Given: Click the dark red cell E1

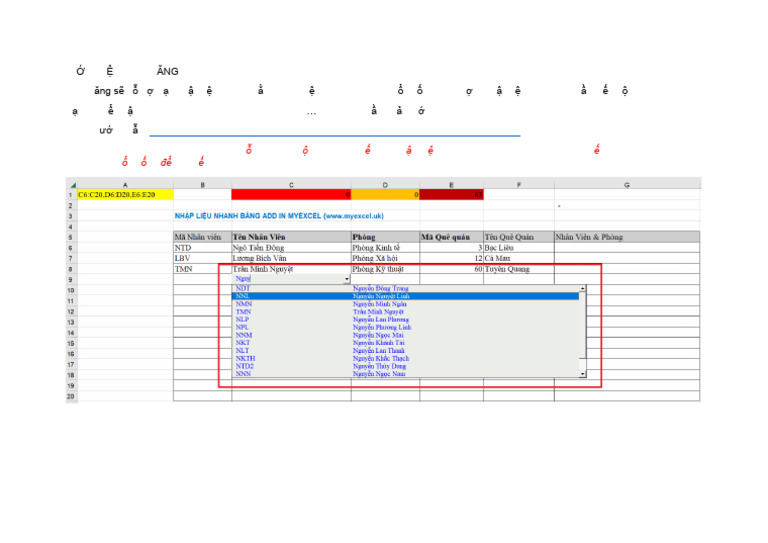Looking at the screenshot, I should 452,195.
